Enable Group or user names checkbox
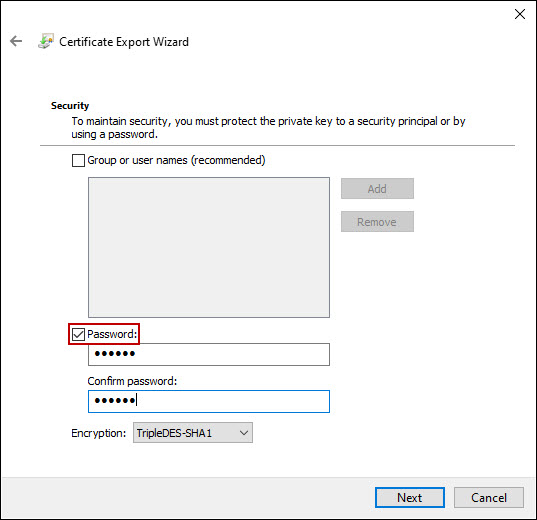537x520 pixels. (x=78, y=160)
